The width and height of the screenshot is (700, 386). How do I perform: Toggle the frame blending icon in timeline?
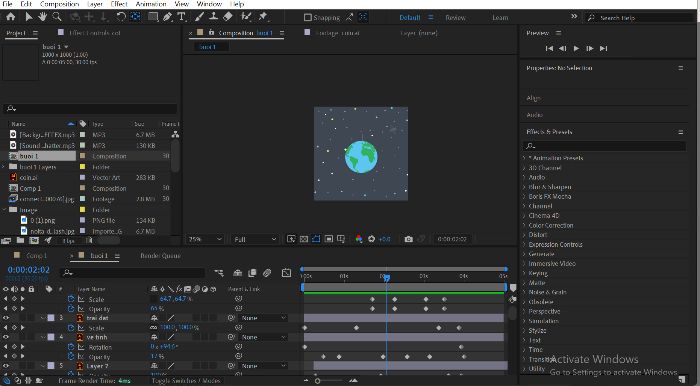coord(252,273)
